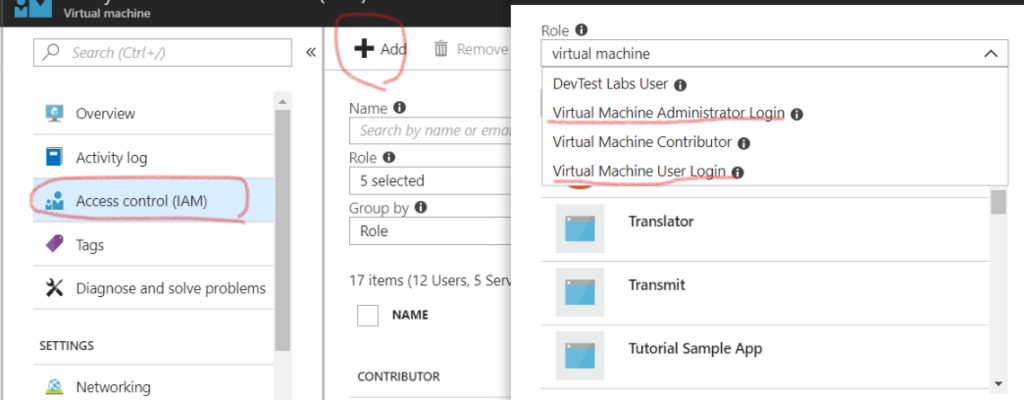Screen dimensions: 1024x400
Task: Click the Tutorial Sample App thumbnail
Action: (x=580, y=356)
